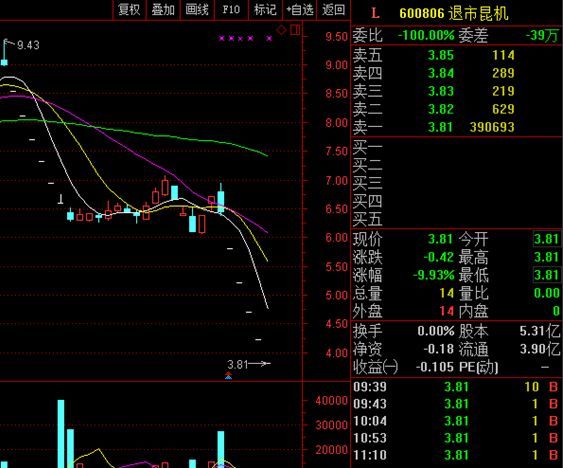Add stock via +自选 button

pos(299,9)
